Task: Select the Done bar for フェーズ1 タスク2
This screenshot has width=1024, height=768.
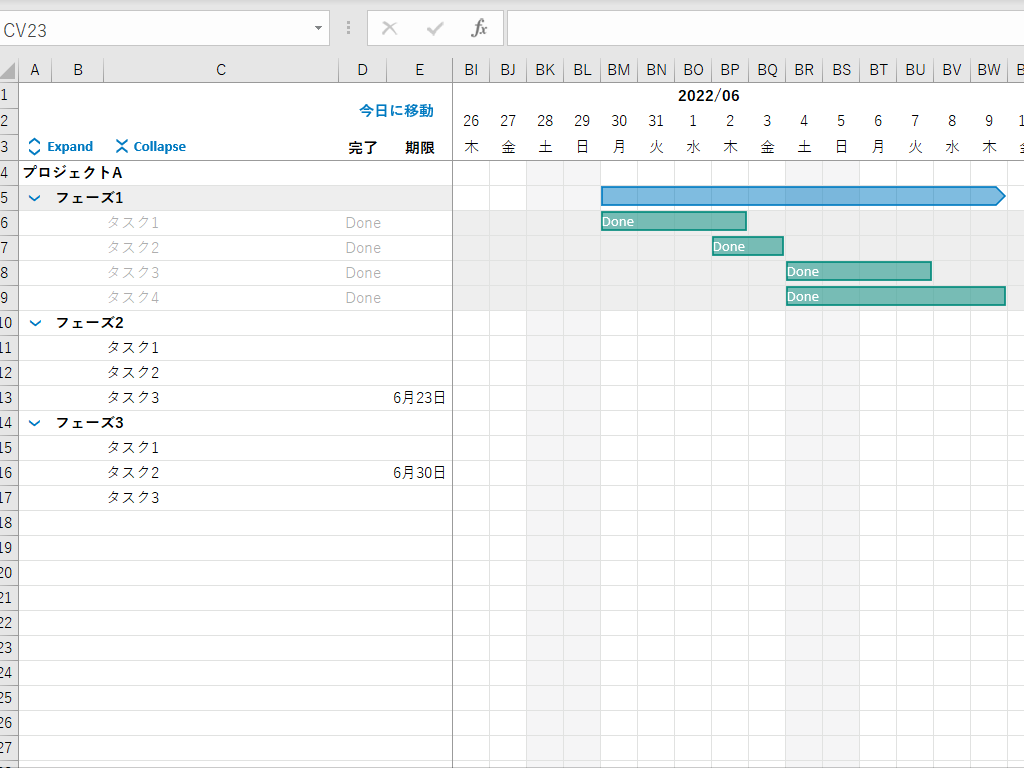Action: [x=747, y=246]
